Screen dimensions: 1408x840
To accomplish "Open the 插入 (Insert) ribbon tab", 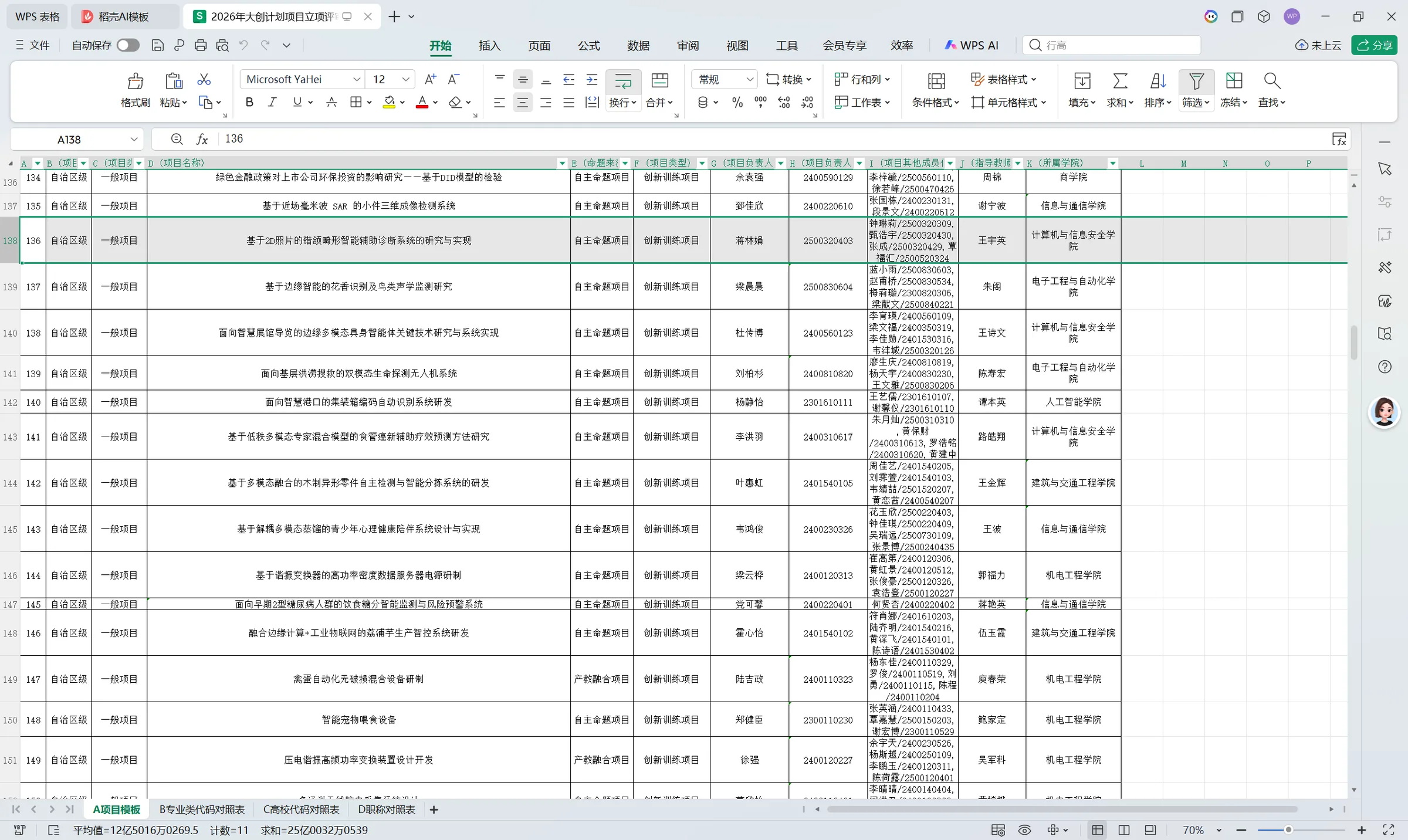I will click(x=489, y=45).
